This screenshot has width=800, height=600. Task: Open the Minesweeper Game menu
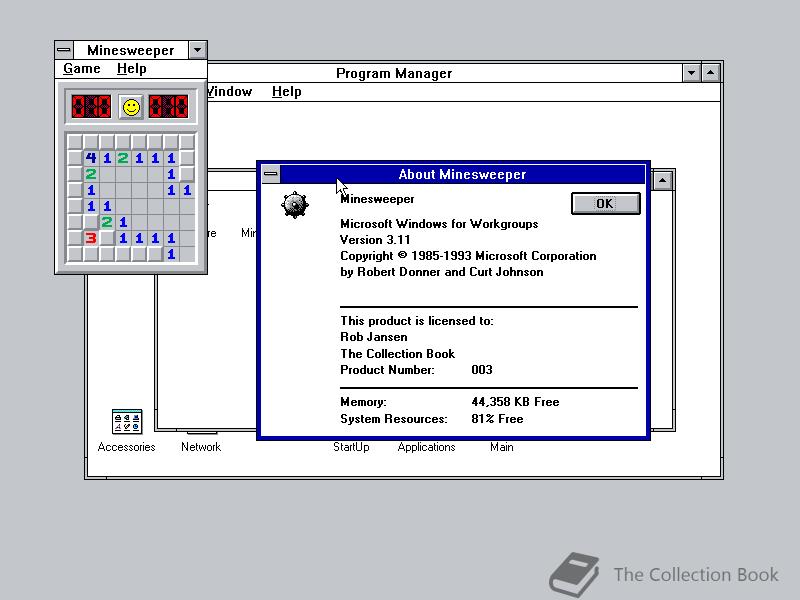point(82,68)
